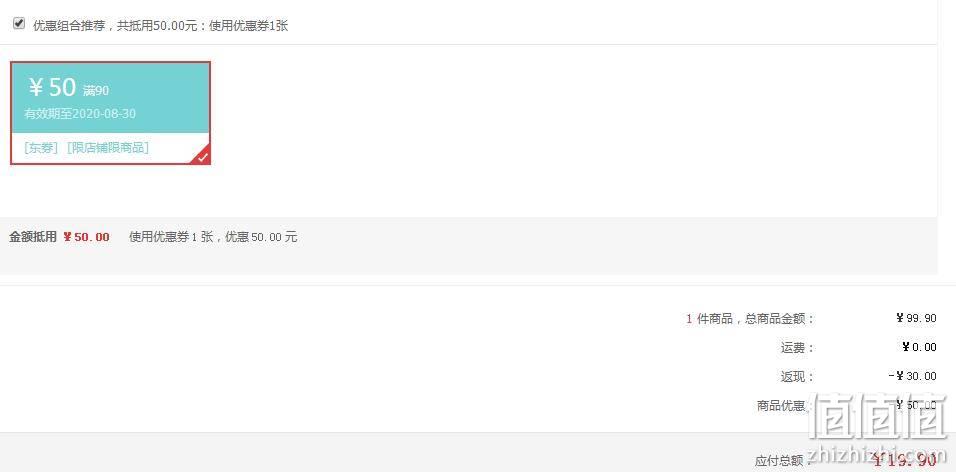Click the 满90 threshold text on the coupon
Screen dimensions: 956x472
tap(96, 91)
